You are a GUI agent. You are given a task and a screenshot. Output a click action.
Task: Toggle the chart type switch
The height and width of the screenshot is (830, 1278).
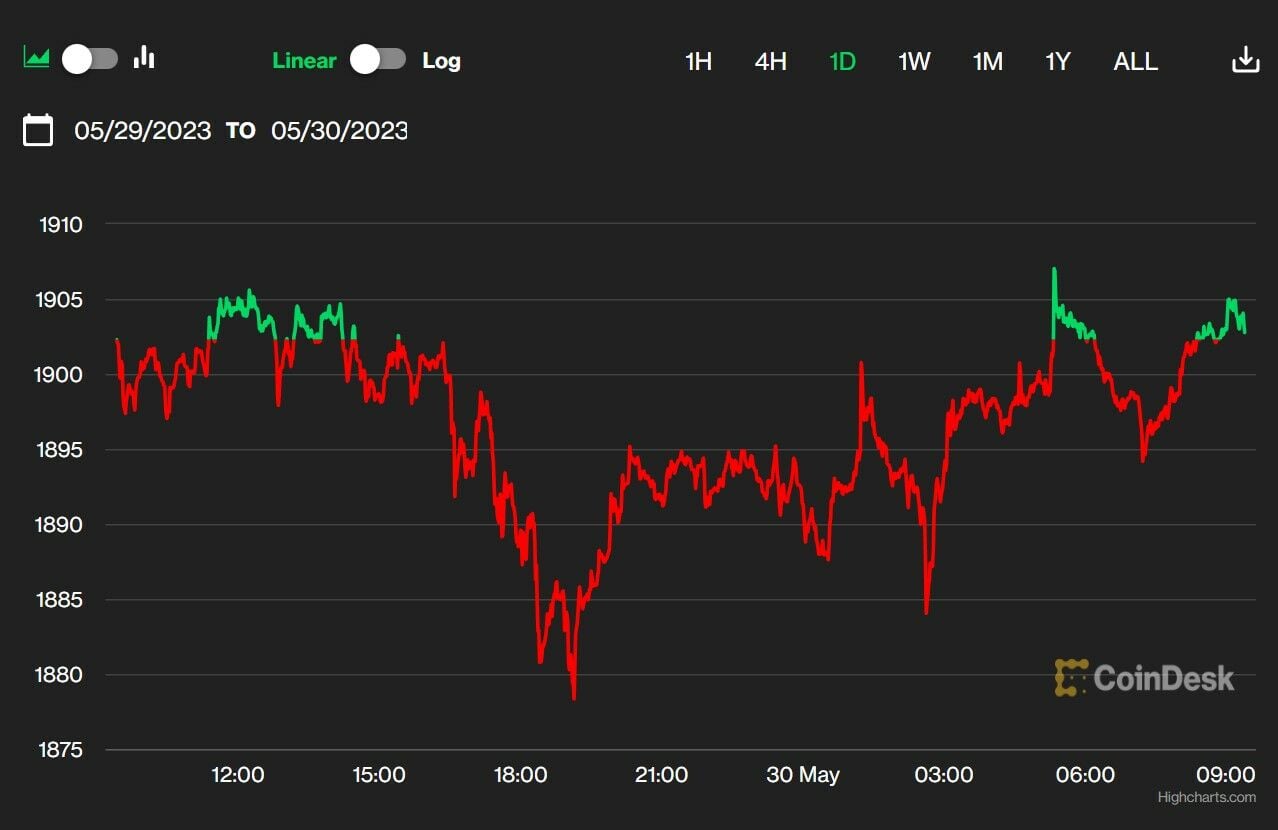pyautogui.click(x=90, y=59)
